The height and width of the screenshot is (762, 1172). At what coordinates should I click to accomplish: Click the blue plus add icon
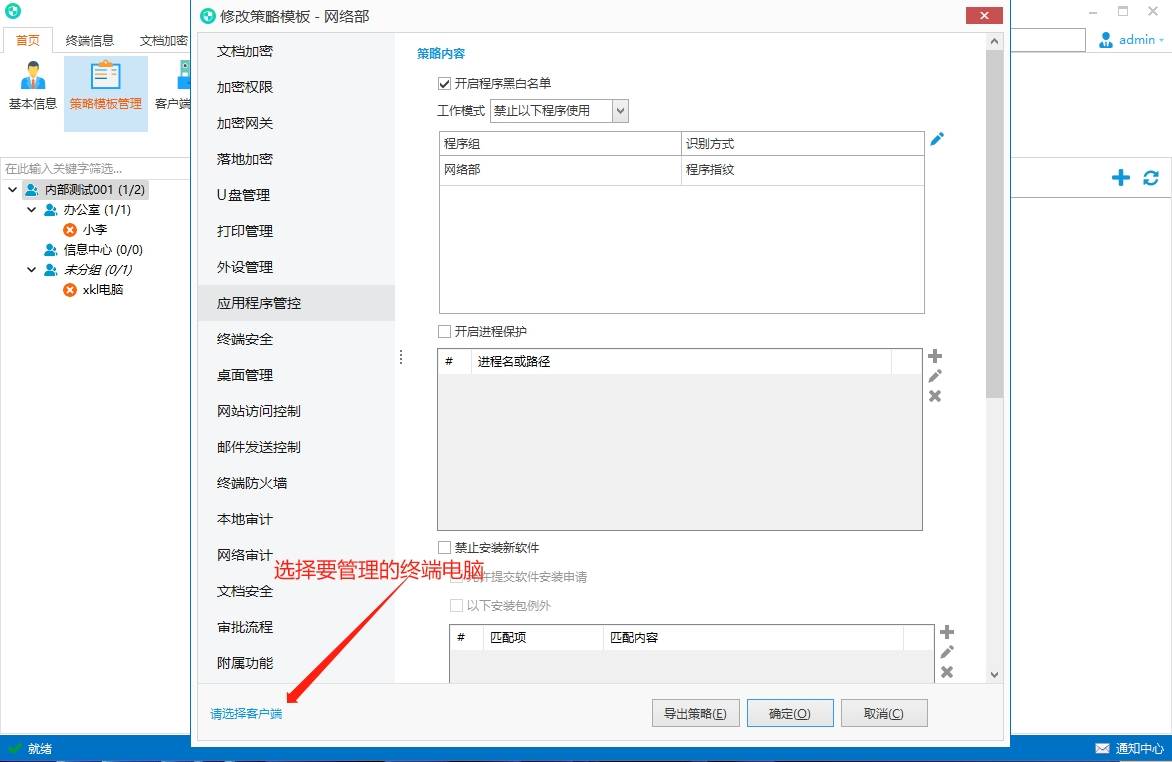(x=1120, y=178)
